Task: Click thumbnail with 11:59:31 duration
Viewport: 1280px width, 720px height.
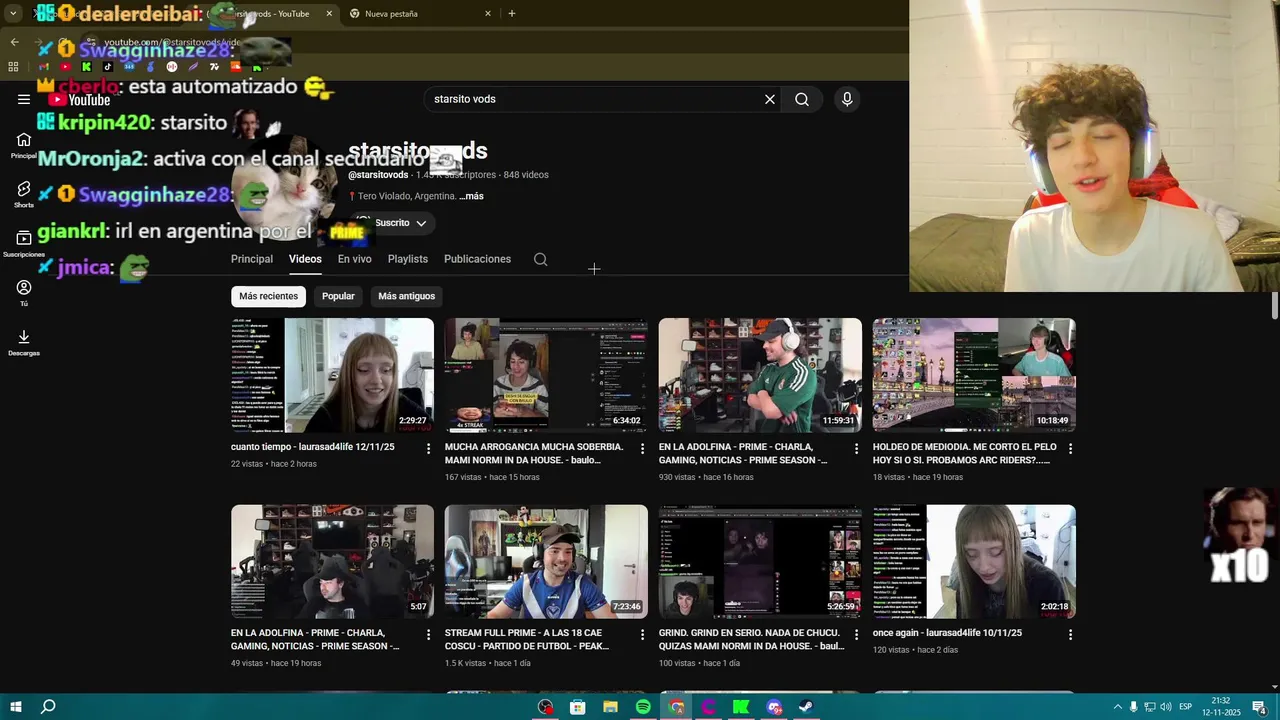Action: 760,375
